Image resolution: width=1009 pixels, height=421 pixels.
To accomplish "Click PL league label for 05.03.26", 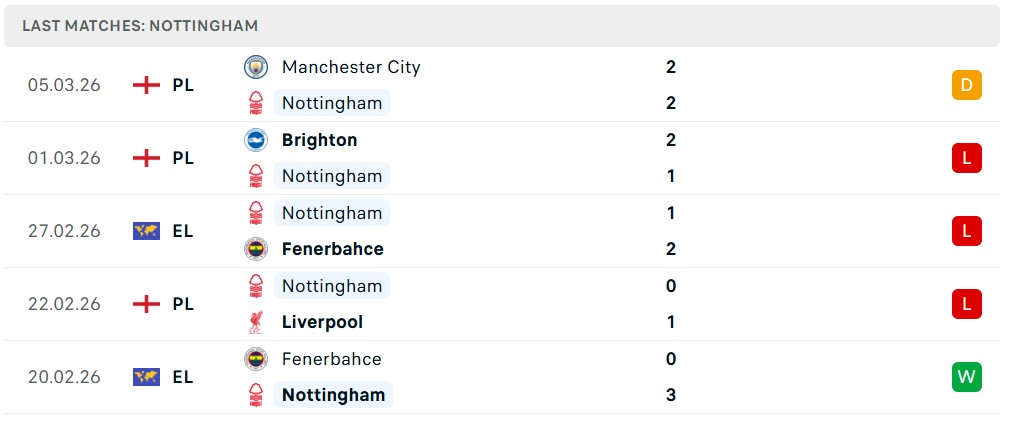I will 183,85.
